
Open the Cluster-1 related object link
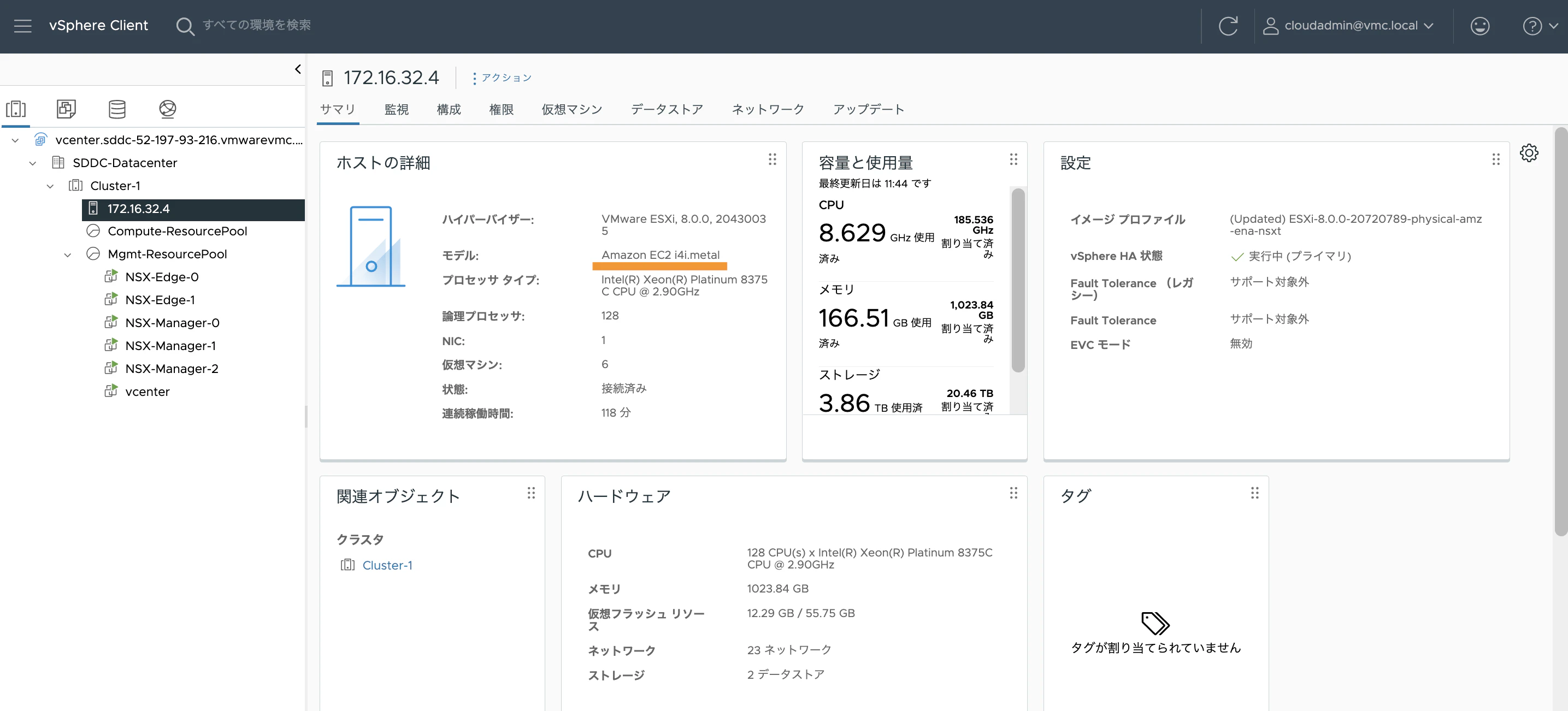point(387,566)
